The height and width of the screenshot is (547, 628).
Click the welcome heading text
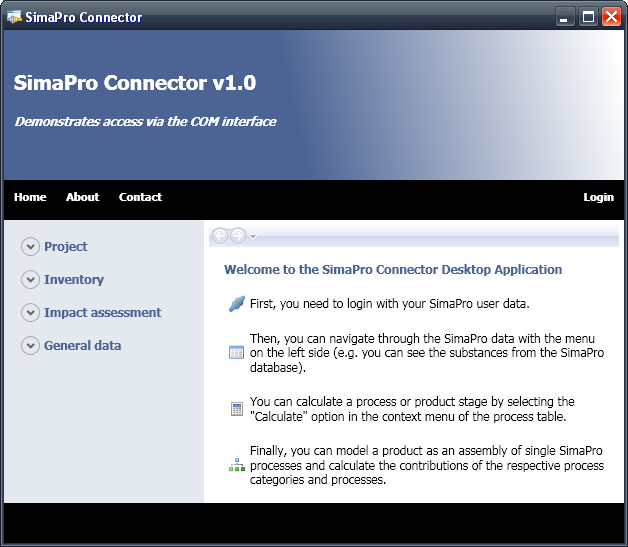tap(393, 270)
